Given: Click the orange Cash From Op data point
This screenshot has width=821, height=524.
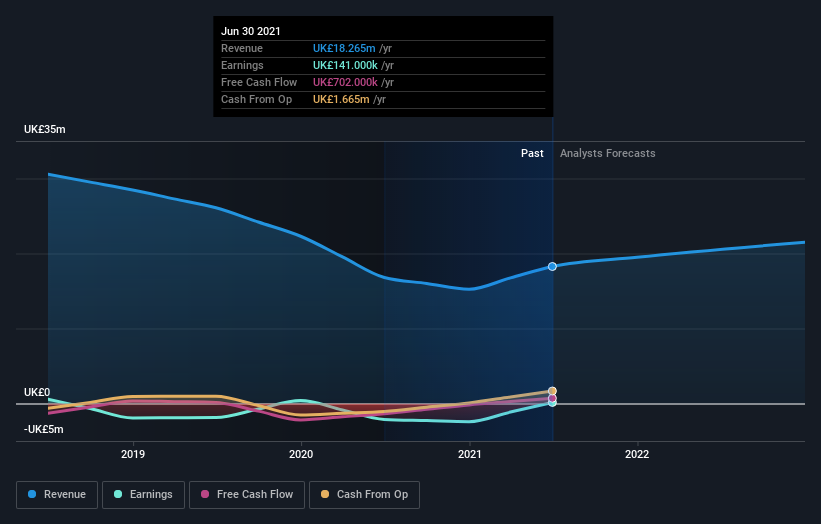Looking at the screenshot, I should tap(552, 391).
